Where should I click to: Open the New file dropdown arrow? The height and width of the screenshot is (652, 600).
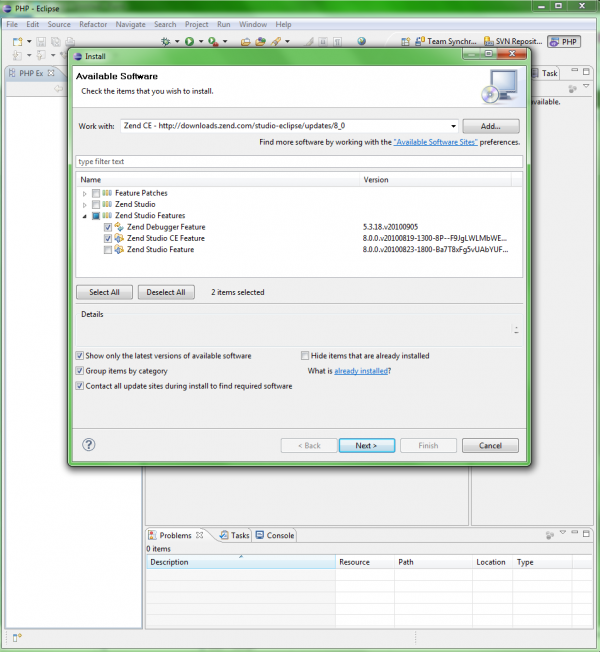click(x=29, y=42)
